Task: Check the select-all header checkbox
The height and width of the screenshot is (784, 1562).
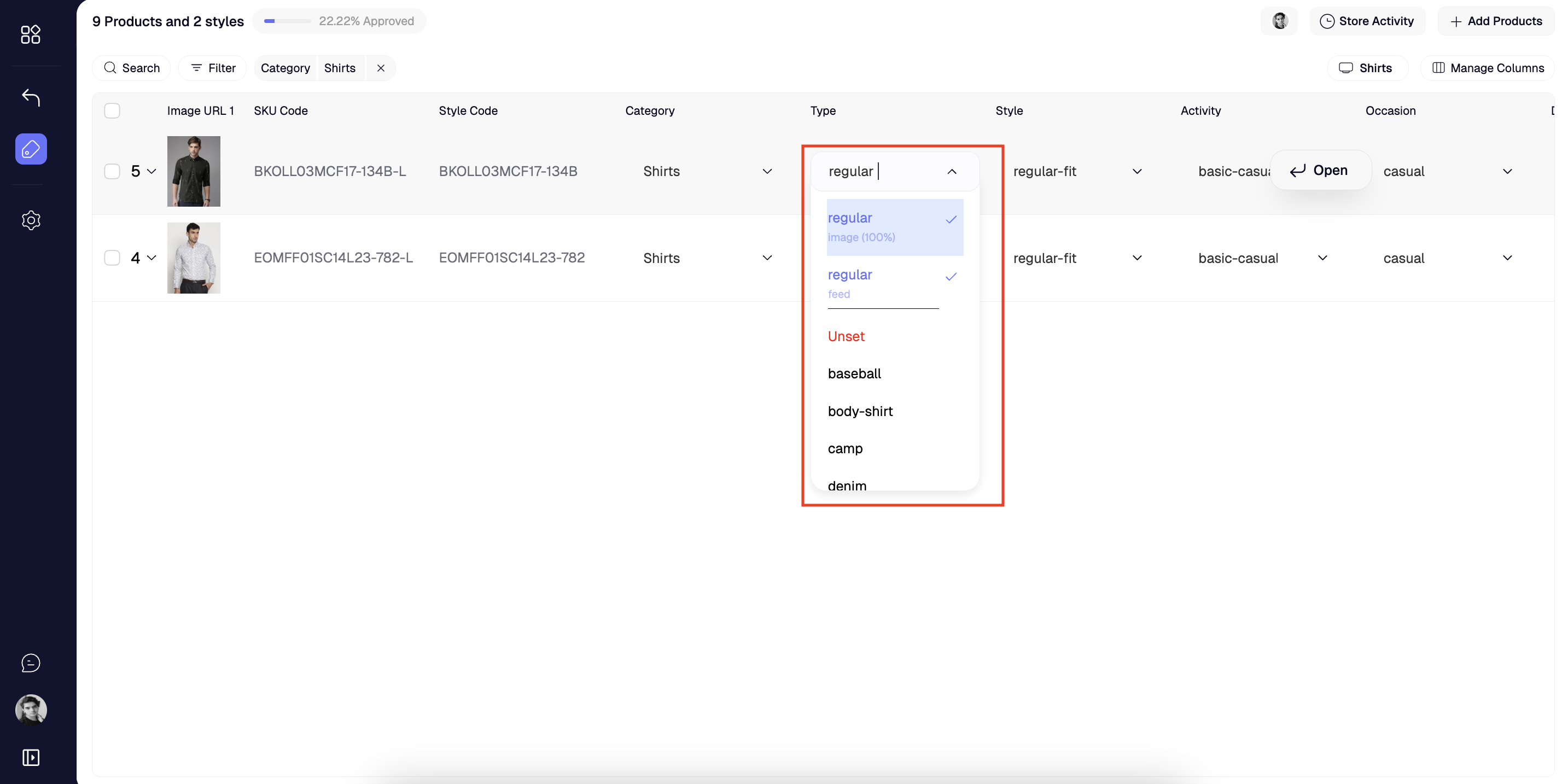Action: click(112, 110)
